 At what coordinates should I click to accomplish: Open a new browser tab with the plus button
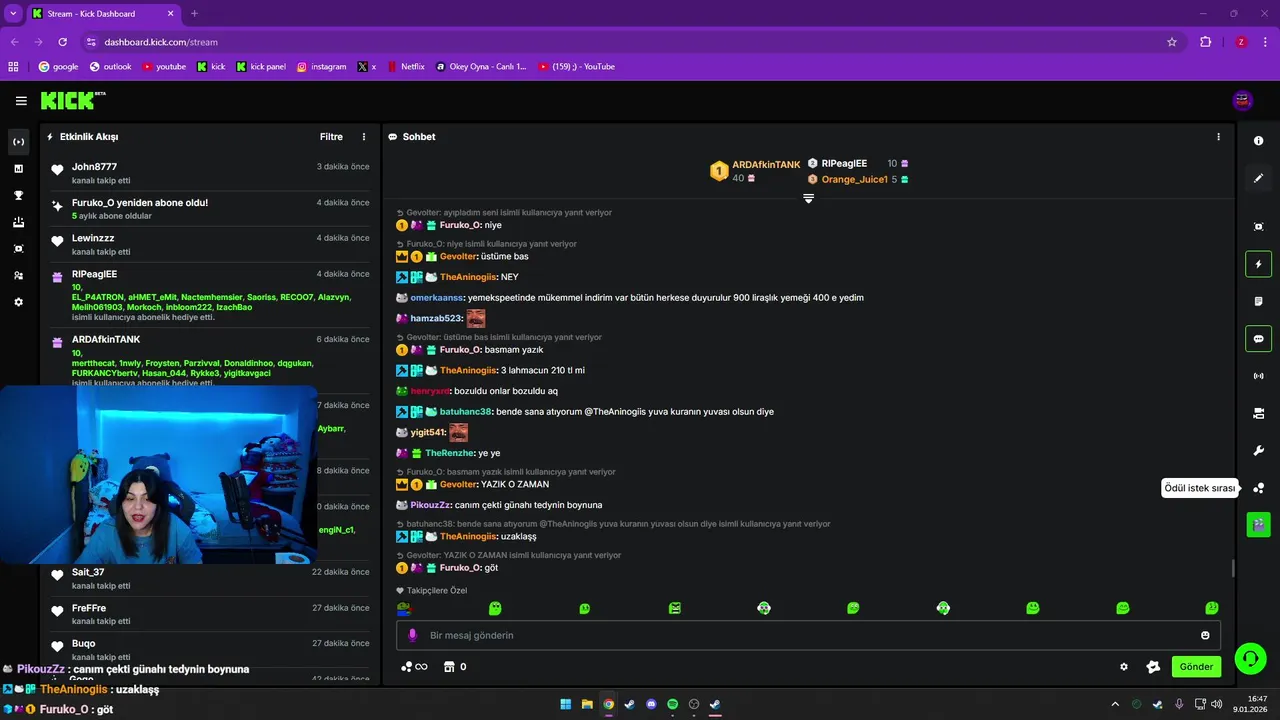194,14
